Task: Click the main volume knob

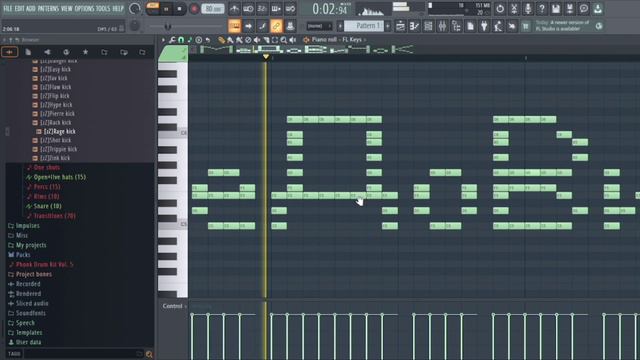Action: pyautogui.click(x=134, y=9)
